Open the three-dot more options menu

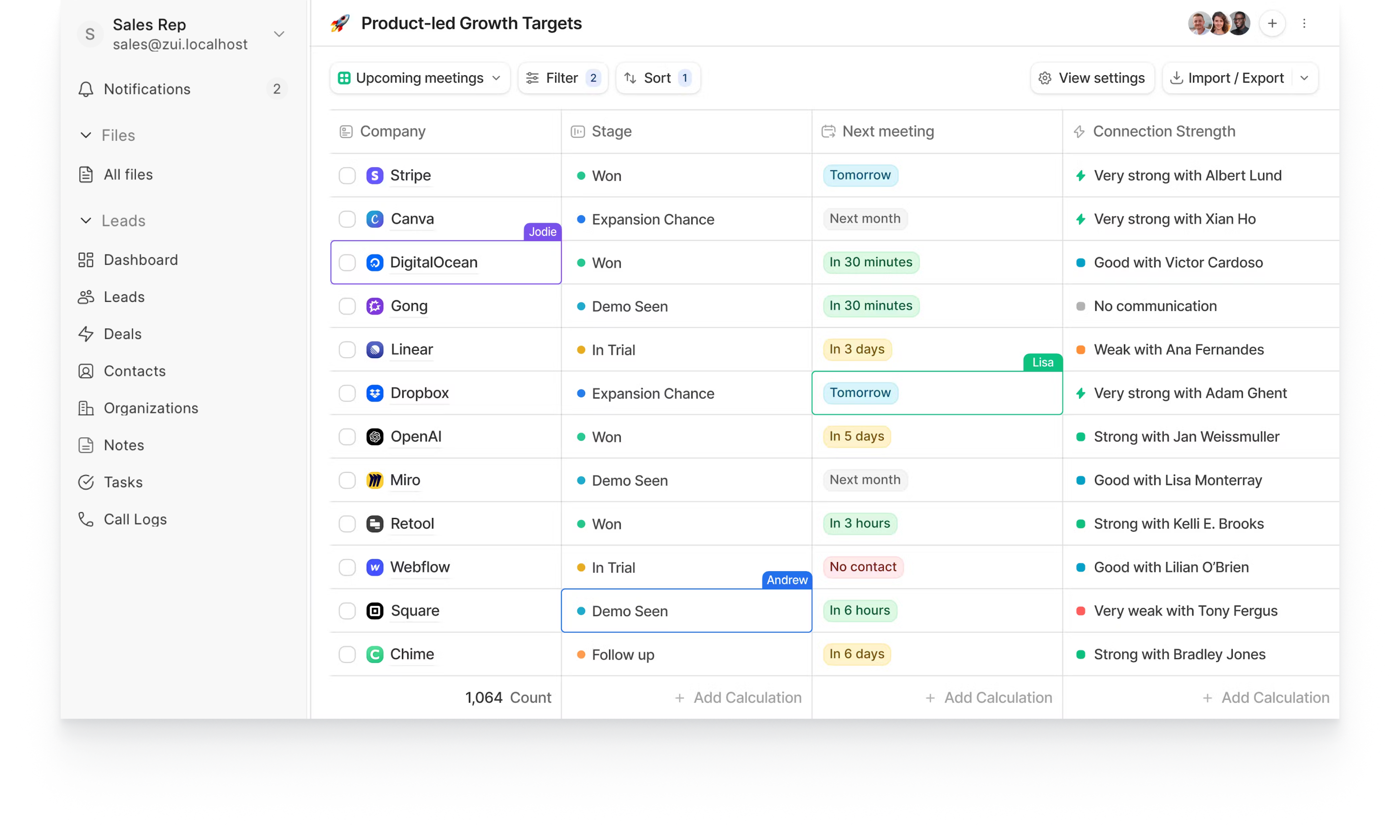(1304, 23)
